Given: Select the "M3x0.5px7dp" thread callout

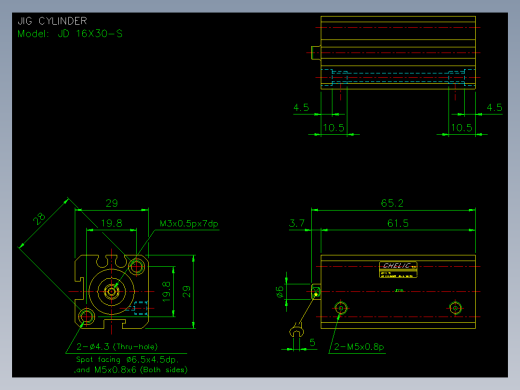Looking at the screenshot, I should [x=189, y=223].
